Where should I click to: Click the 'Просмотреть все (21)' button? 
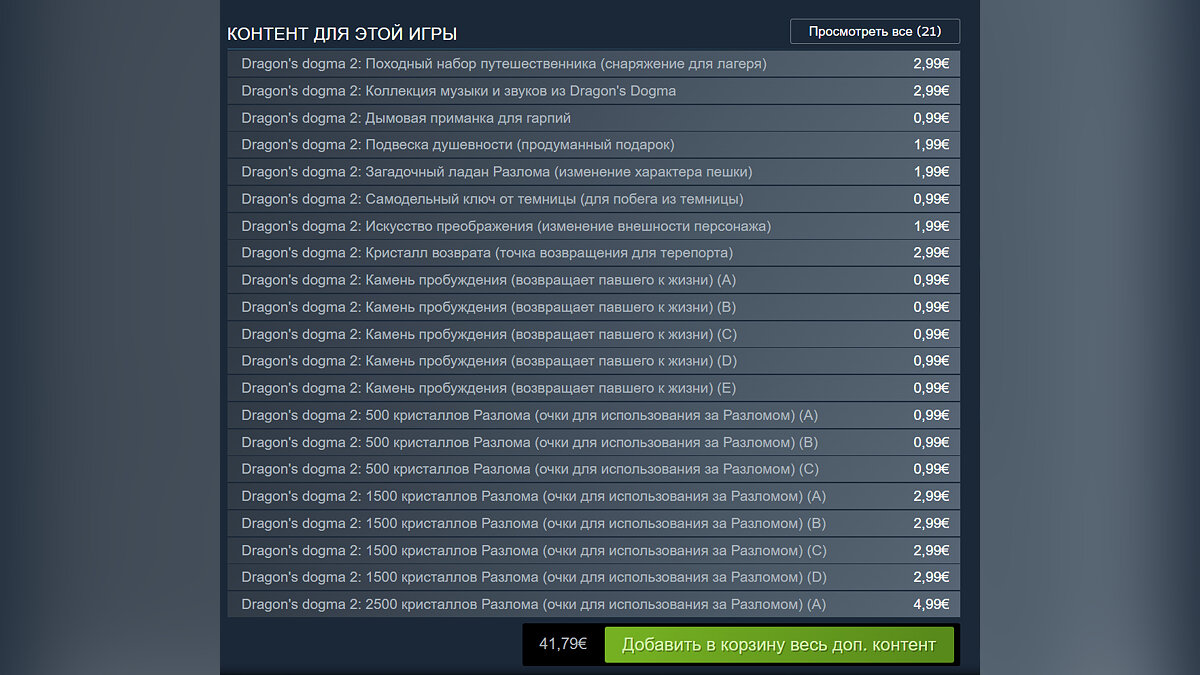(874, 31)
